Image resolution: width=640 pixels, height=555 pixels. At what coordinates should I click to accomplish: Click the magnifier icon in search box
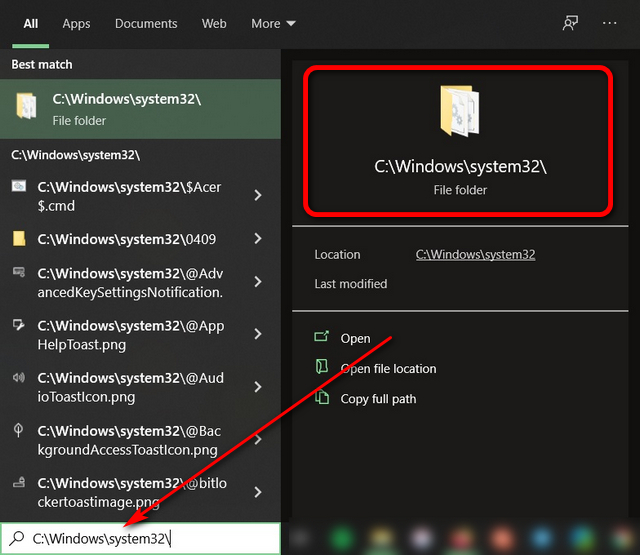17,538
